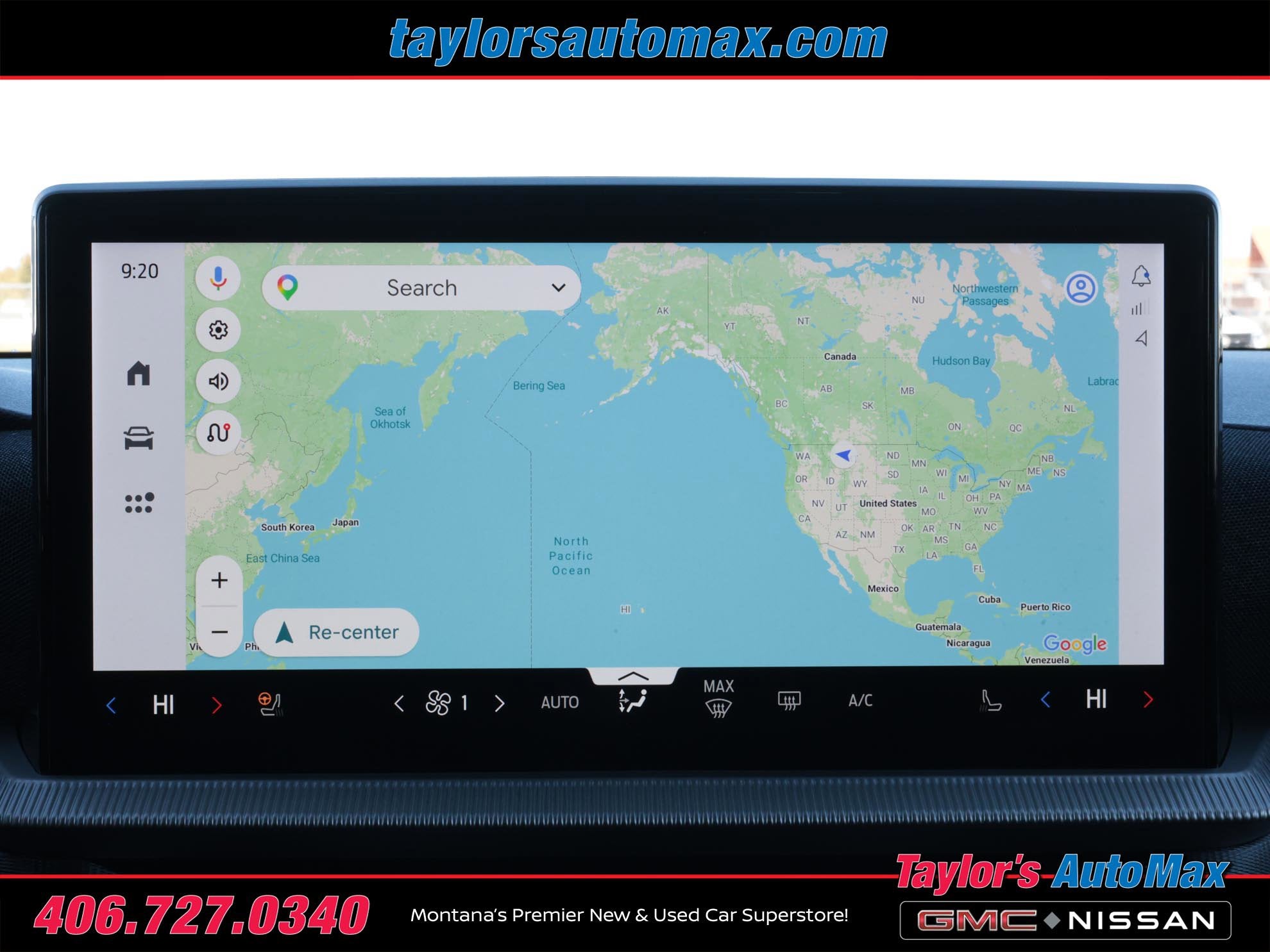Image resolution: width=1270 pixels, height=952 pixels.
Task: Tap the Northwestern Passages label
Action: pyautogui.click(x=985, y=295)
